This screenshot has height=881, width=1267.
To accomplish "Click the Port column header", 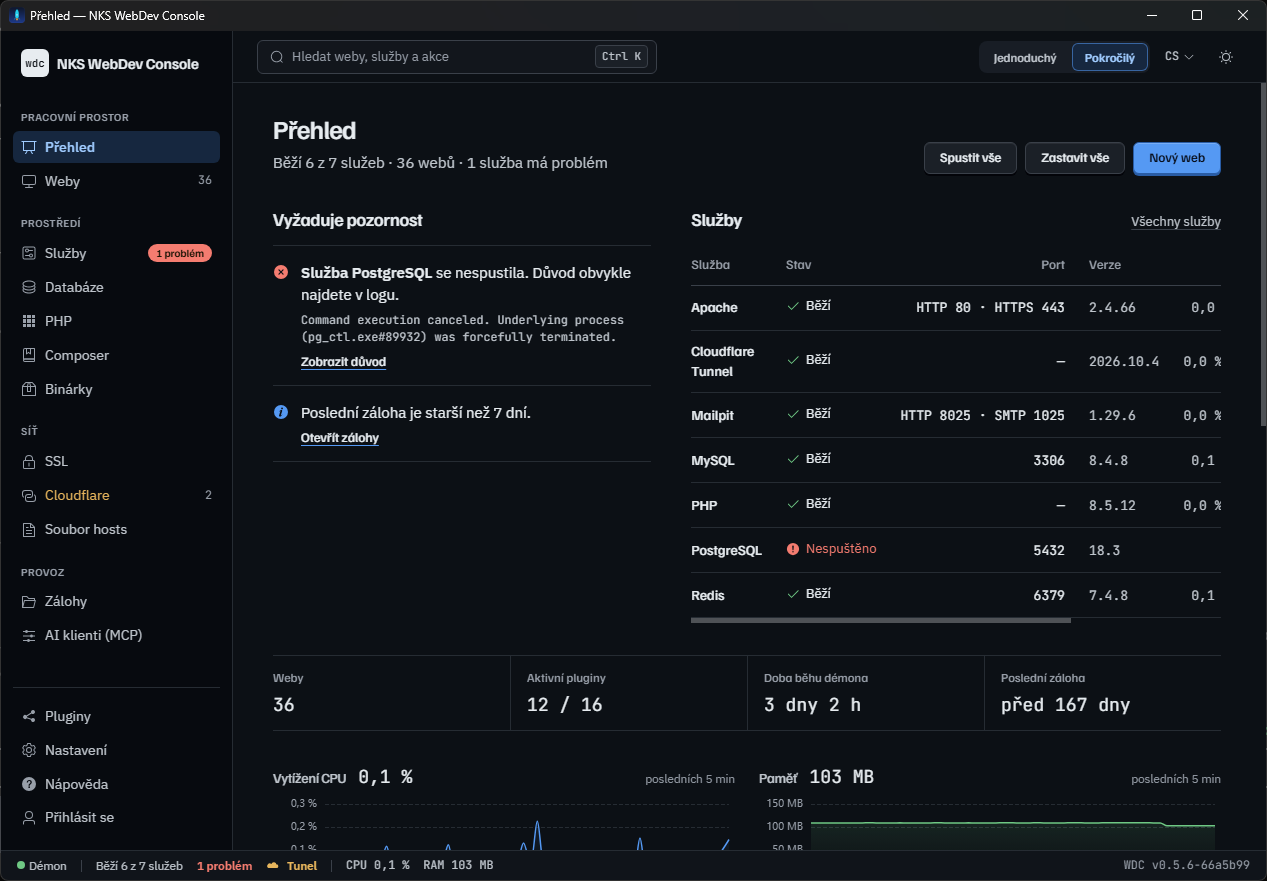I will 1053,265.
